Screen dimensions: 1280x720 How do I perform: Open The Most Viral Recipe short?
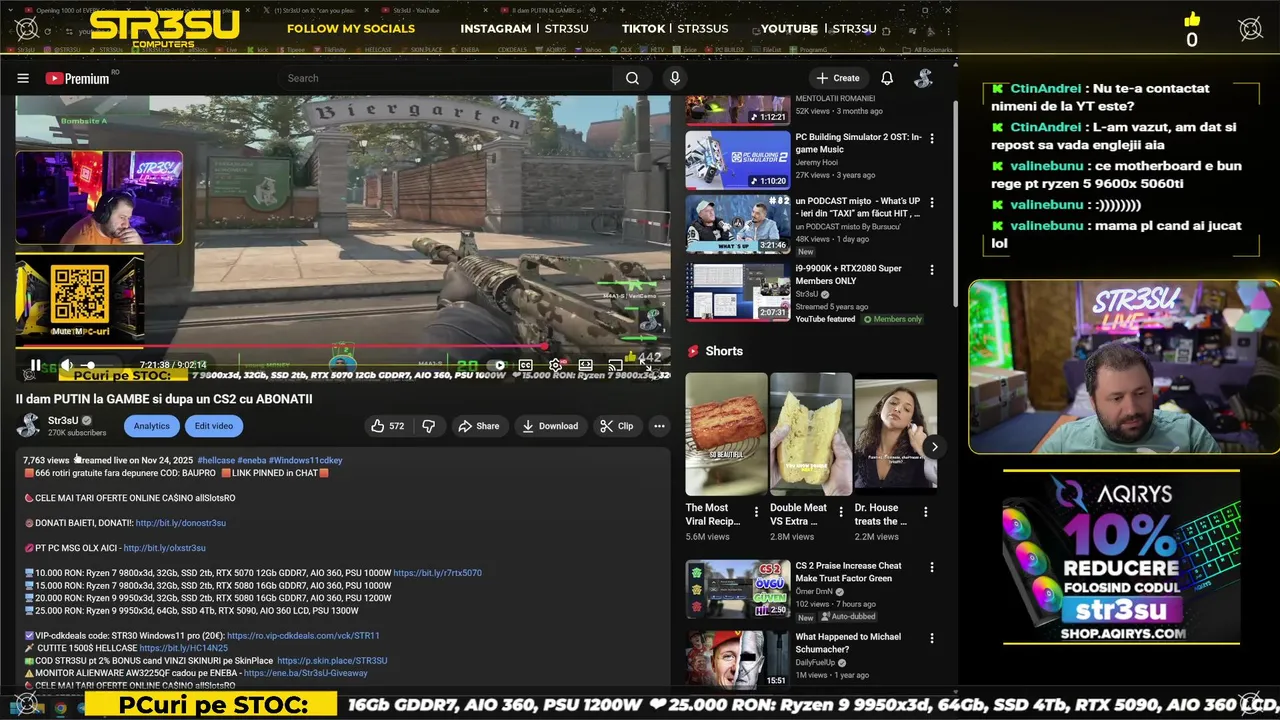coord(726,435)
